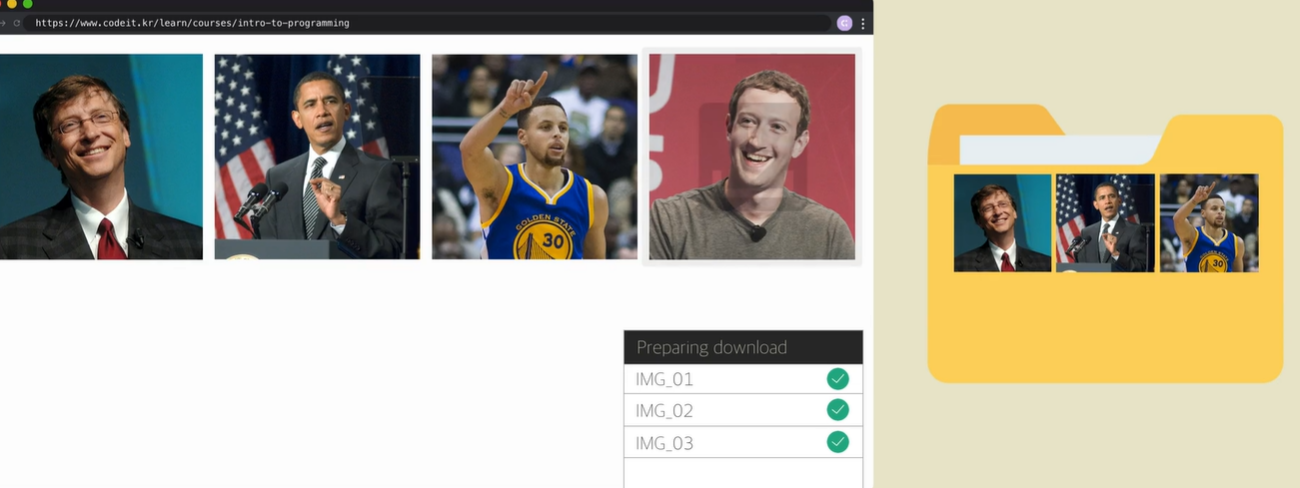Viewport: 1300px width, 488px height.
Task: Open the purple profile avatar
Action: click(845, 23)
